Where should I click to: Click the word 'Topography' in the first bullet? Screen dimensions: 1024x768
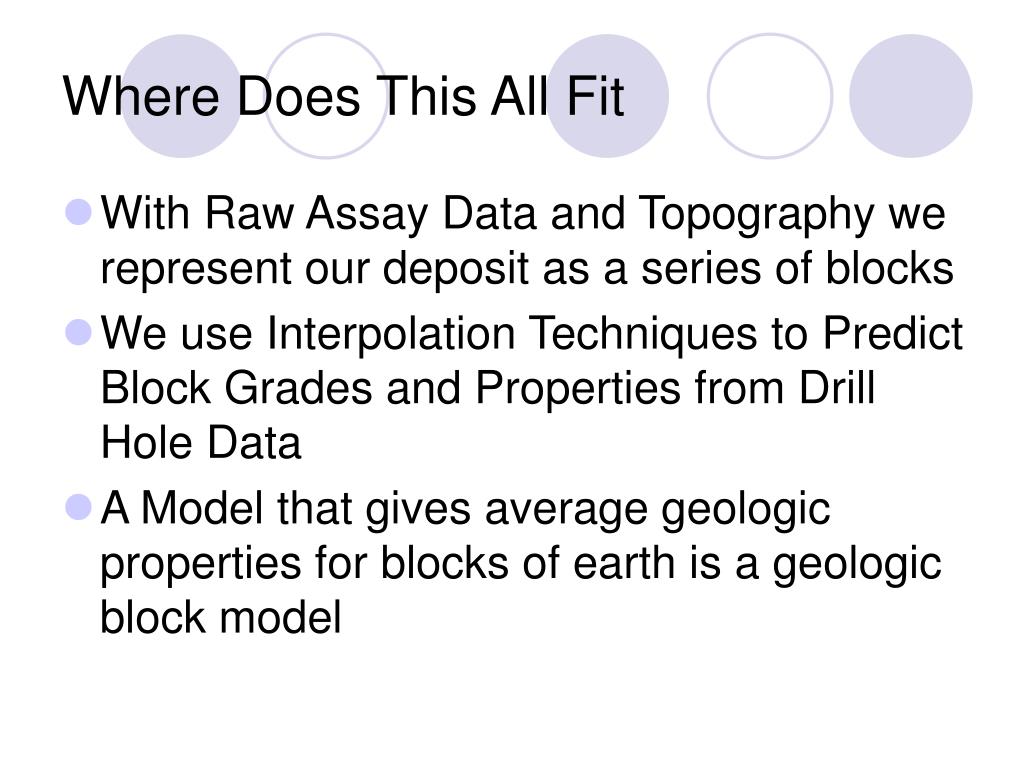[756, 216]
